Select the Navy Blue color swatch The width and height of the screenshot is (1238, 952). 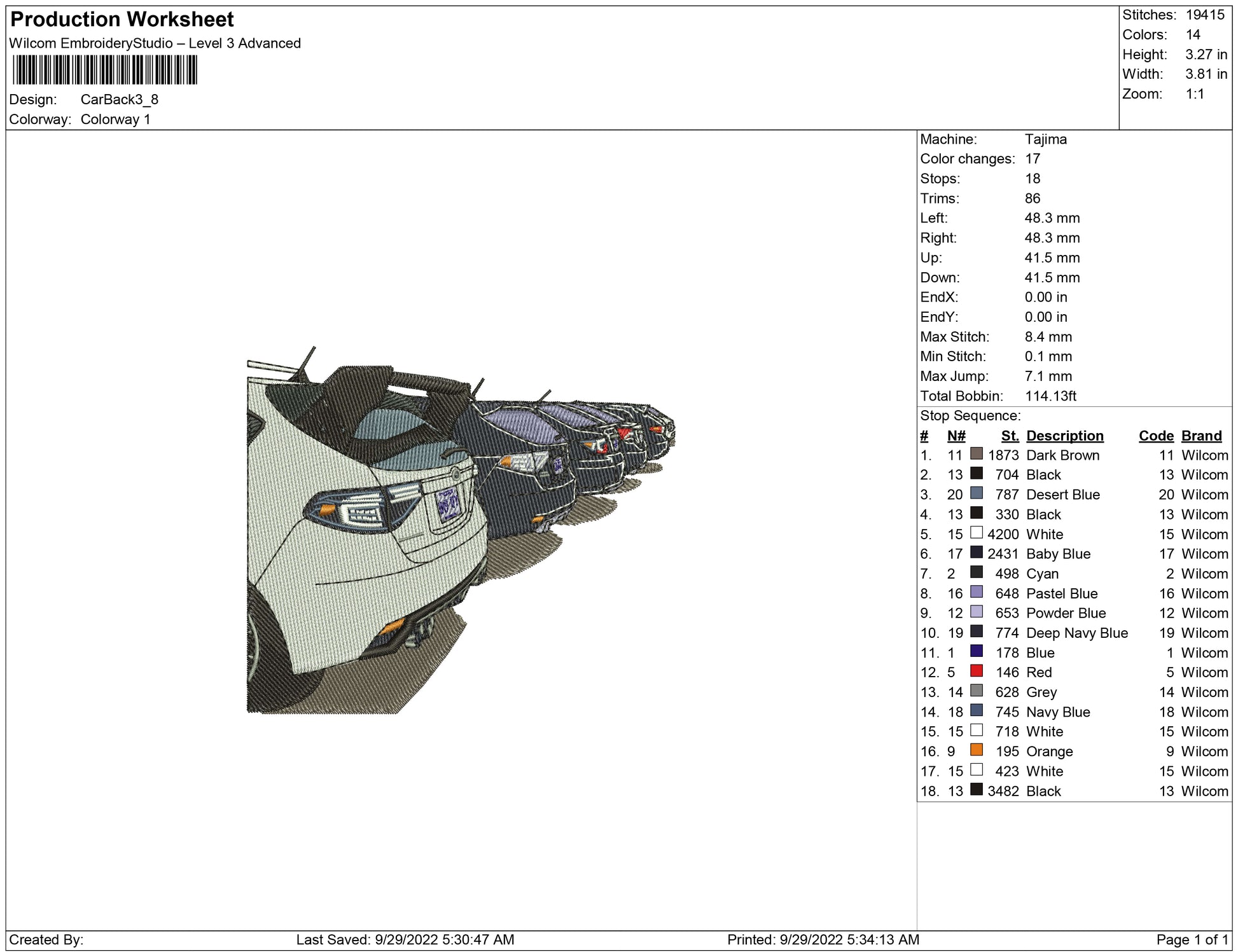tap(976, 710)
